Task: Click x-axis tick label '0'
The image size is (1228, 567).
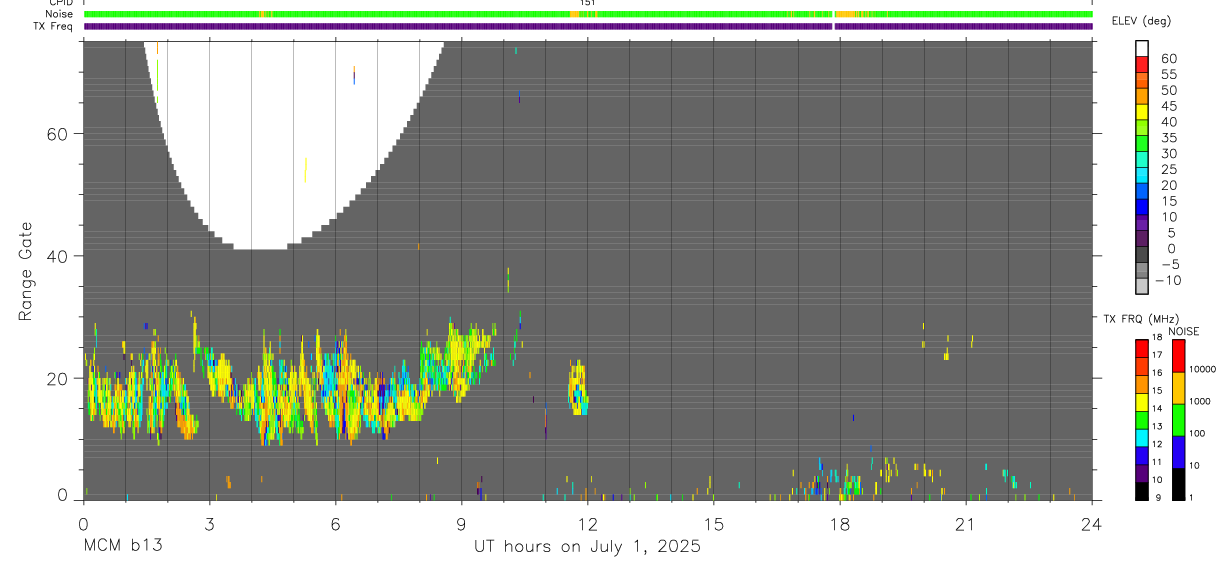Action: pos(83,523)
